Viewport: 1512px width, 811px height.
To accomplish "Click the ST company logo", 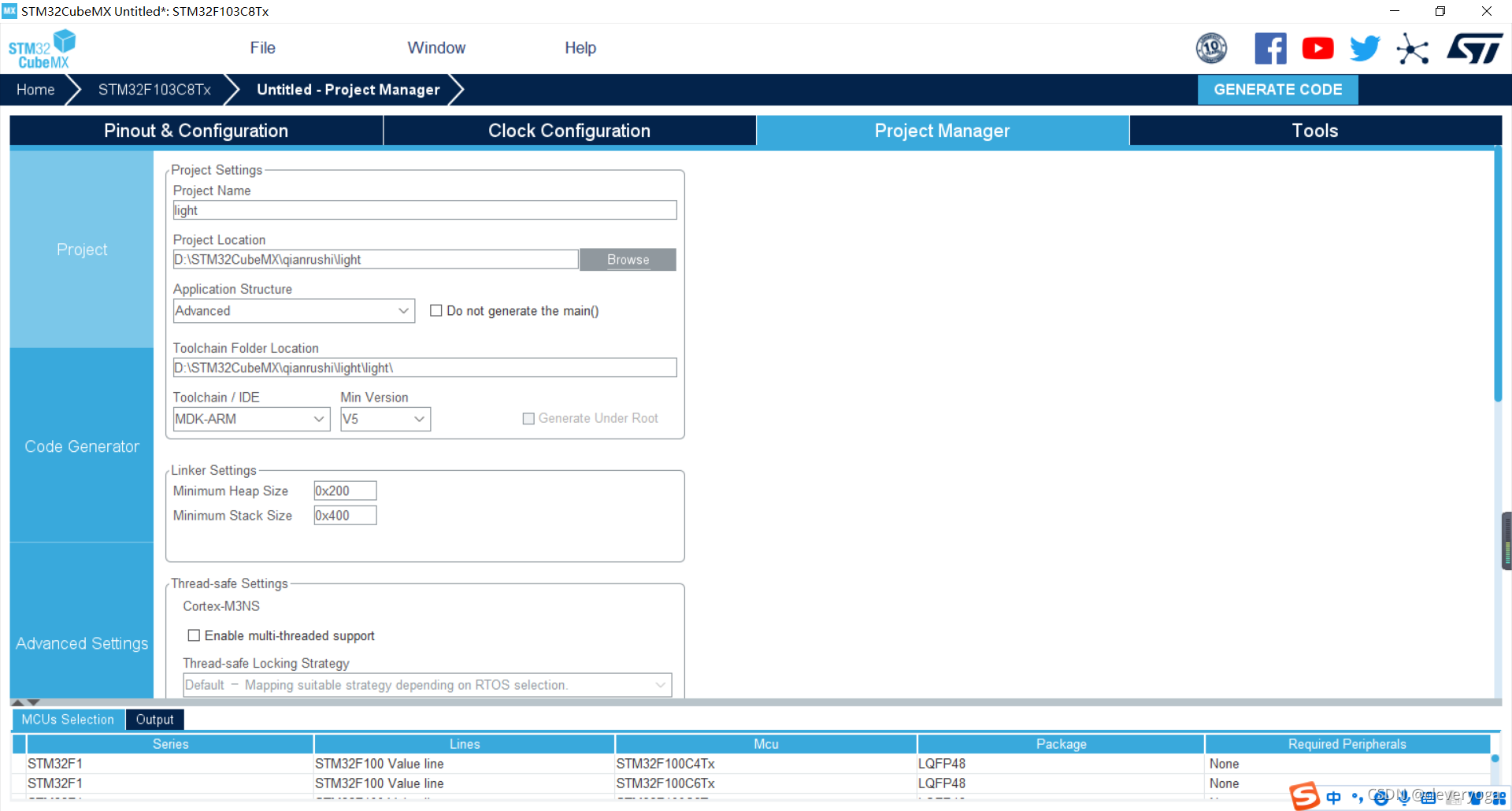I will (1474, 48).
